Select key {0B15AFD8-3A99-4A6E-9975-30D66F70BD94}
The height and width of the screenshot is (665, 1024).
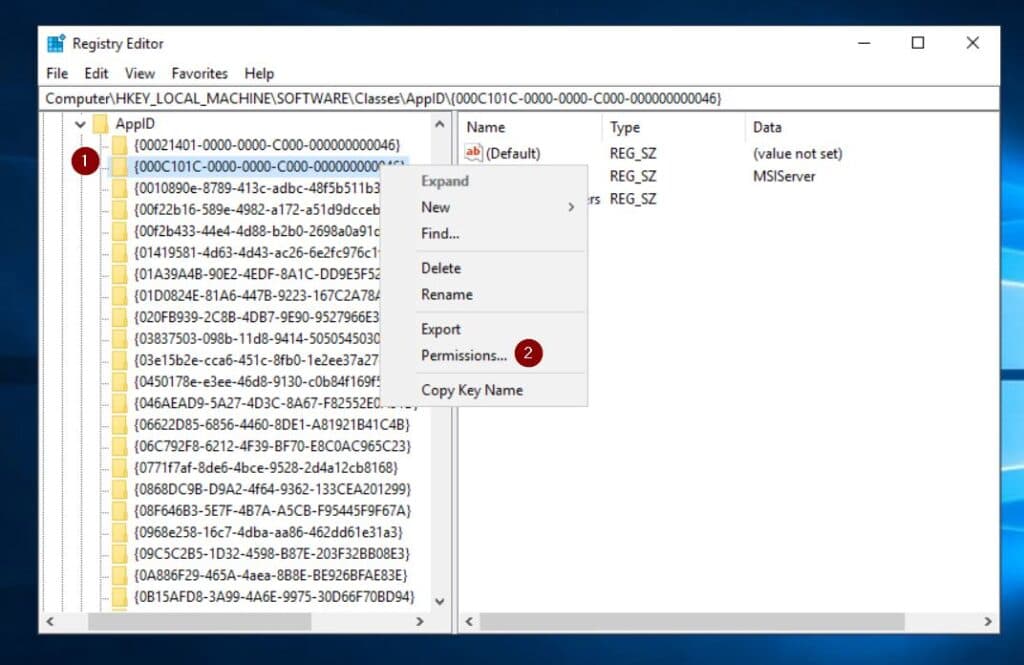[x=274, y=597]
